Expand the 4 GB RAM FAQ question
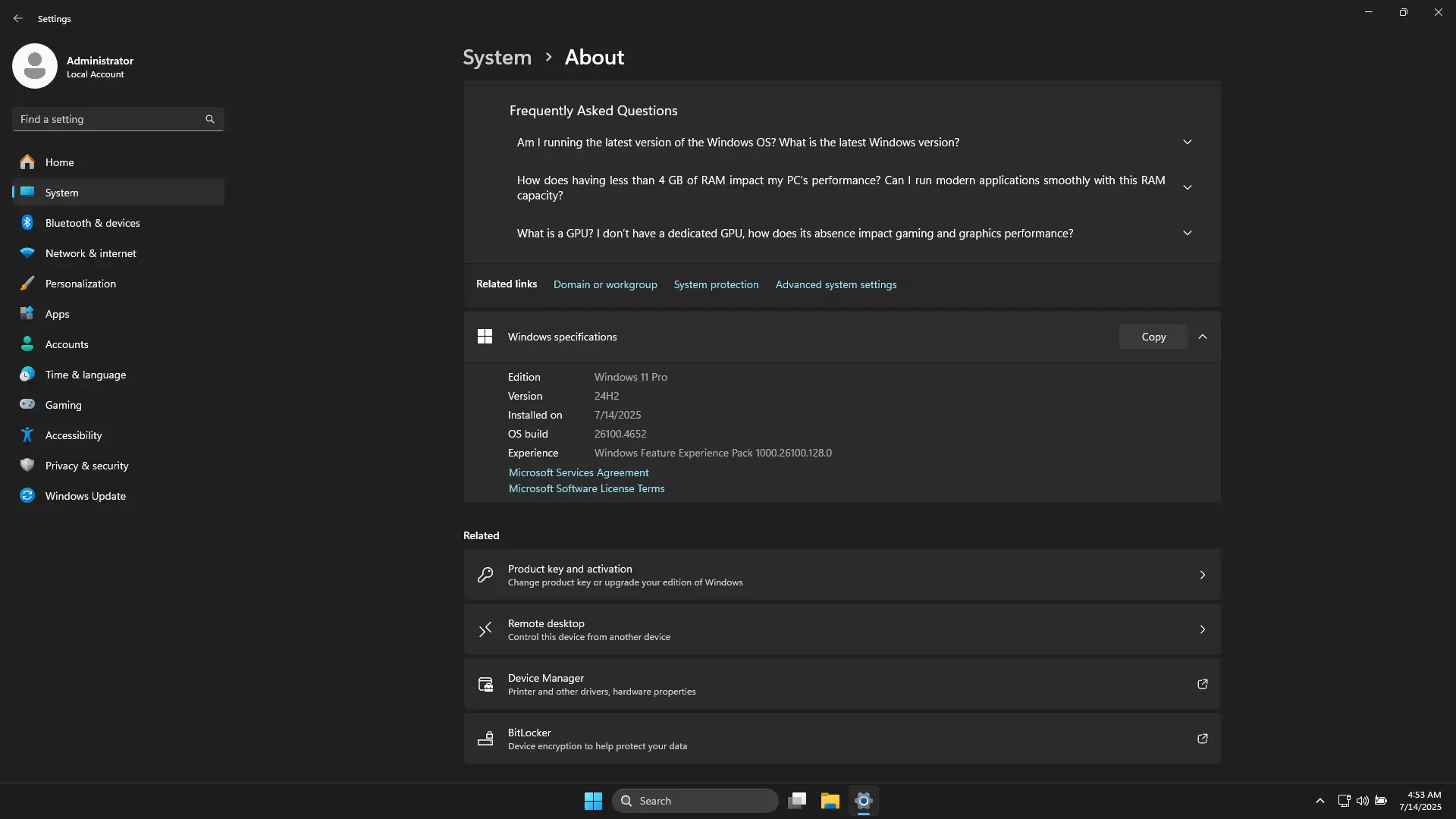 point(1187,188)
